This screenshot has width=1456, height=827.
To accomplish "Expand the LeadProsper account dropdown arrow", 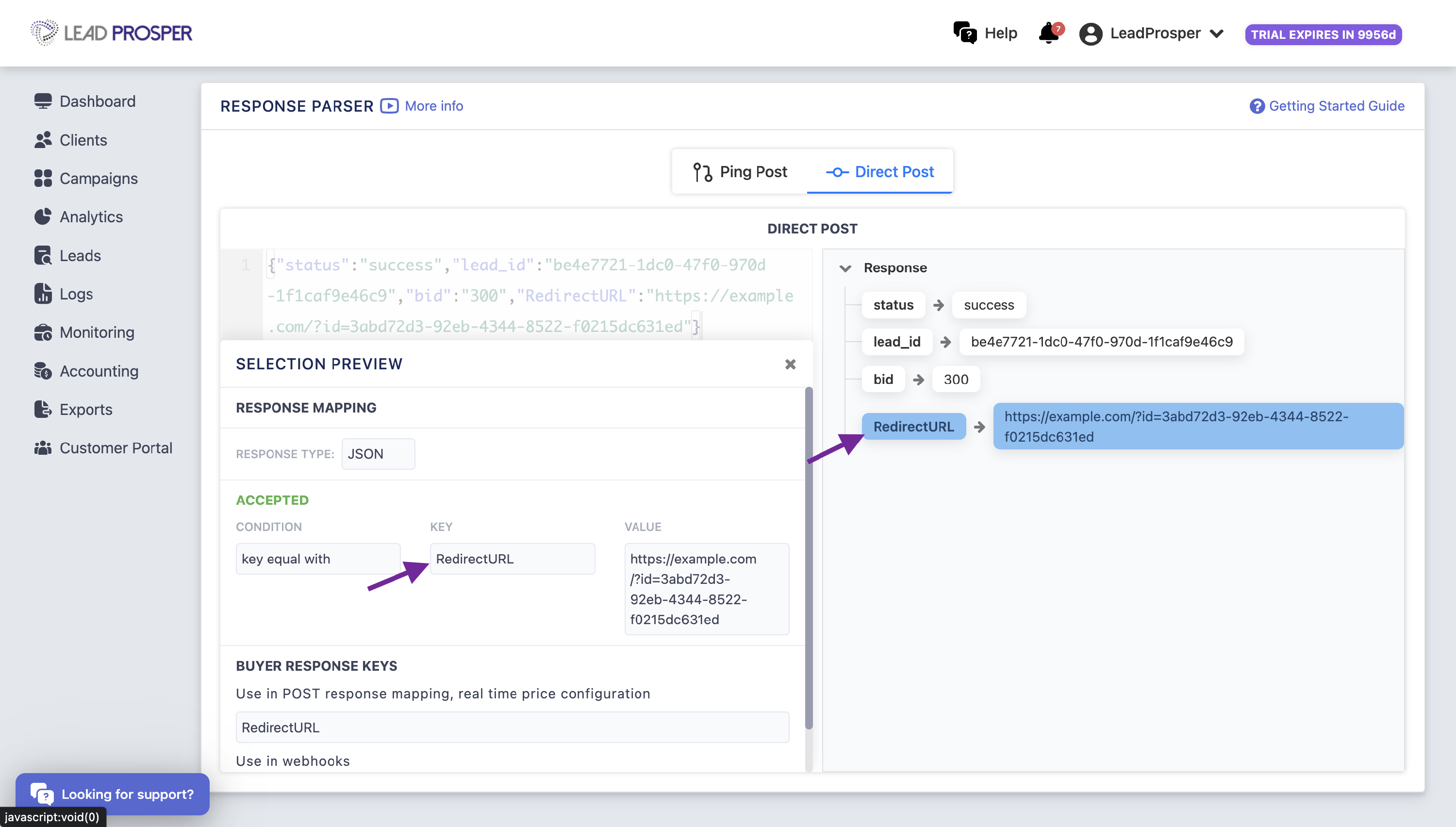I will [x=1216, y=33].
